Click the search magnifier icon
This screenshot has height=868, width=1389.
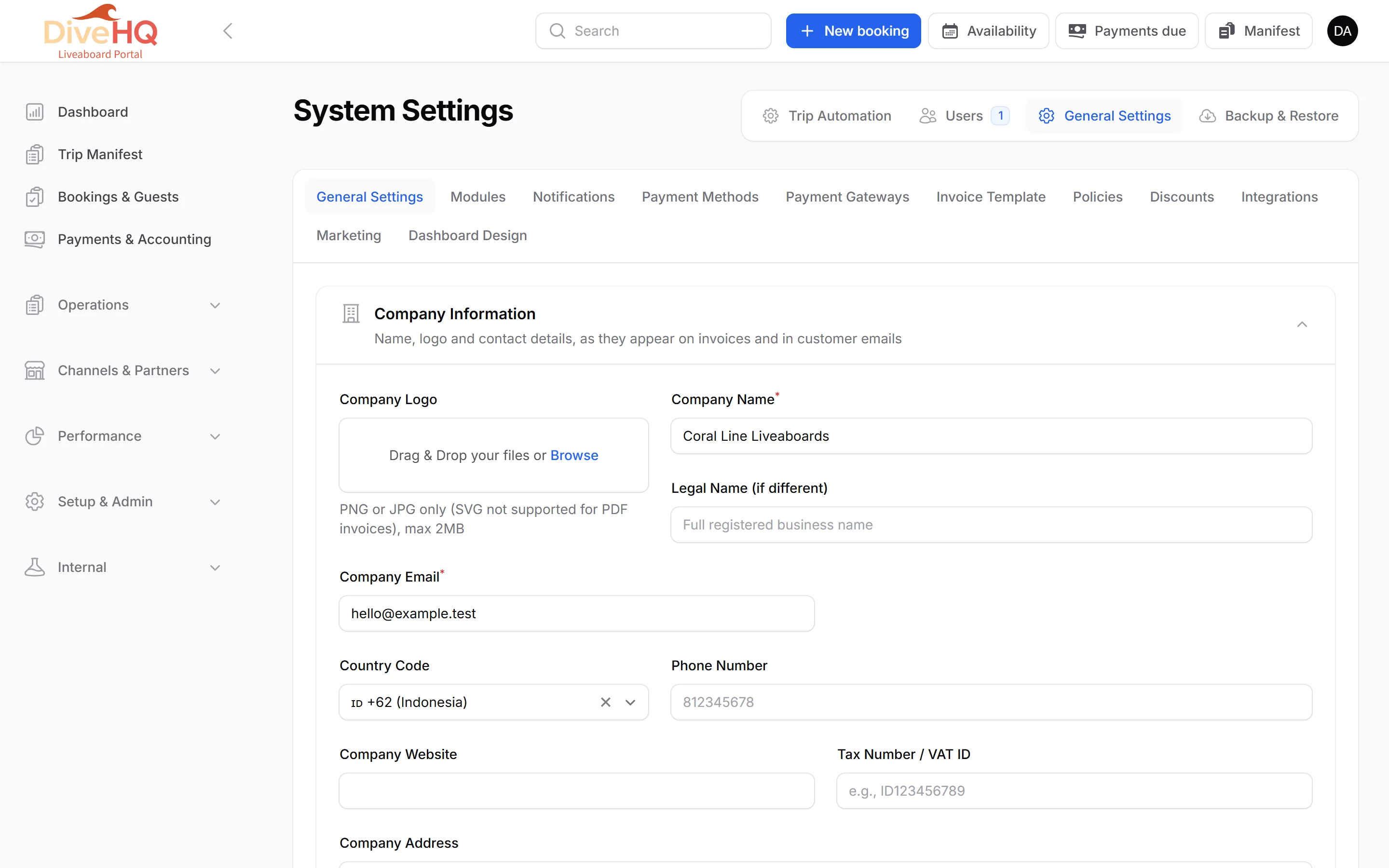(x=558, y=31)
